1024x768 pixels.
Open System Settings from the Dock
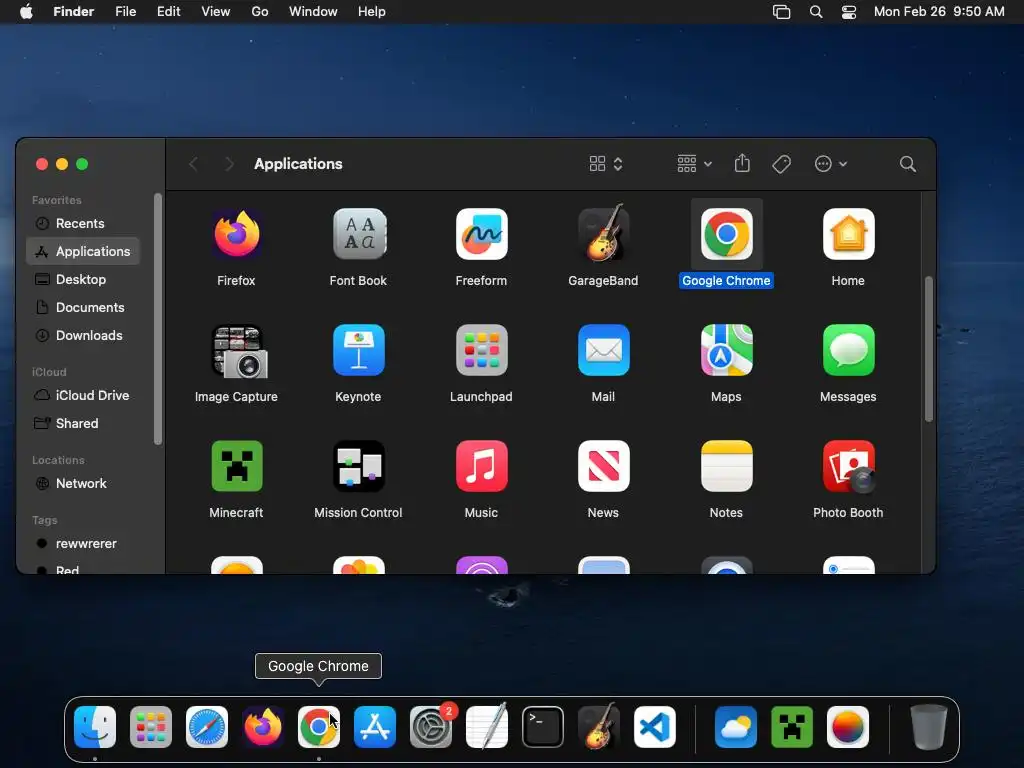431,727
